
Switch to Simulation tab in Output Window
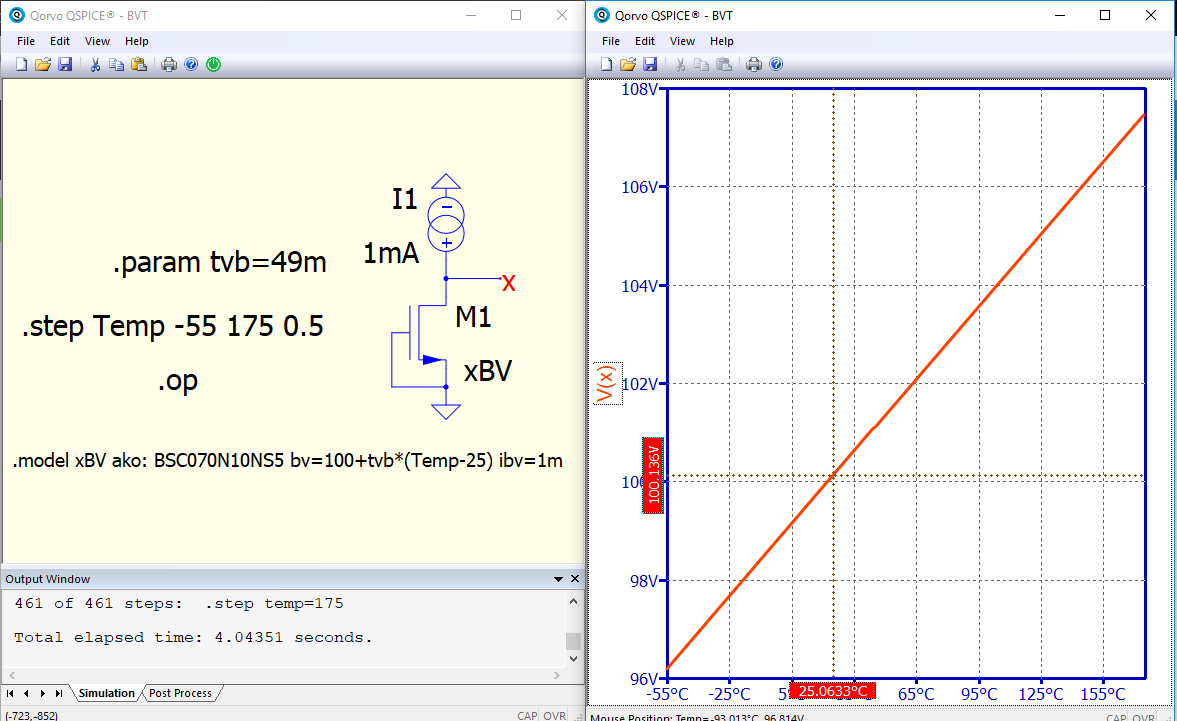click(x=106, y=693)
